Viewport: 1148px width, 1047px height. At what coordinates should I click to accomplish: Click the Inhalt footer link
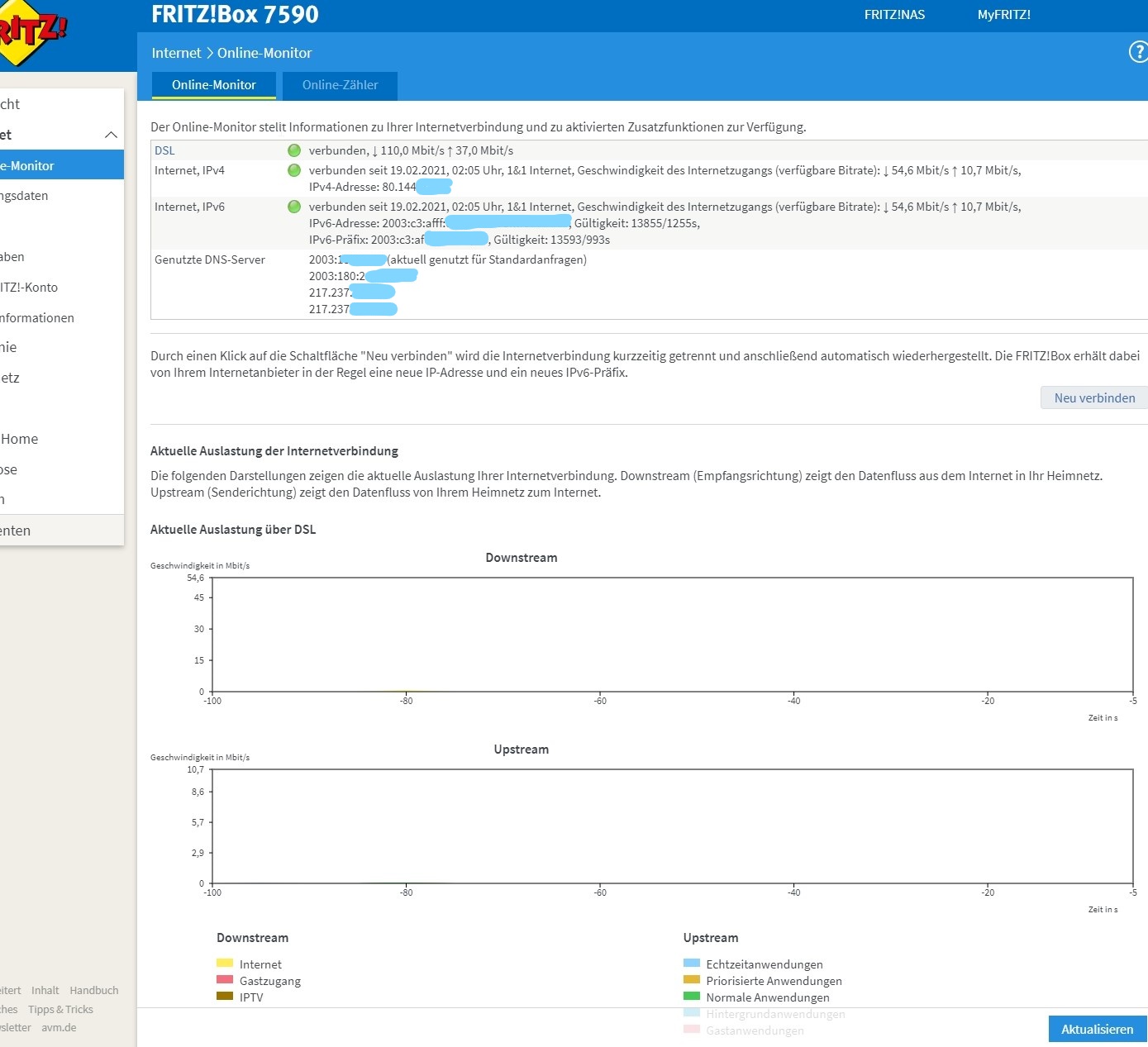[45, 990]
